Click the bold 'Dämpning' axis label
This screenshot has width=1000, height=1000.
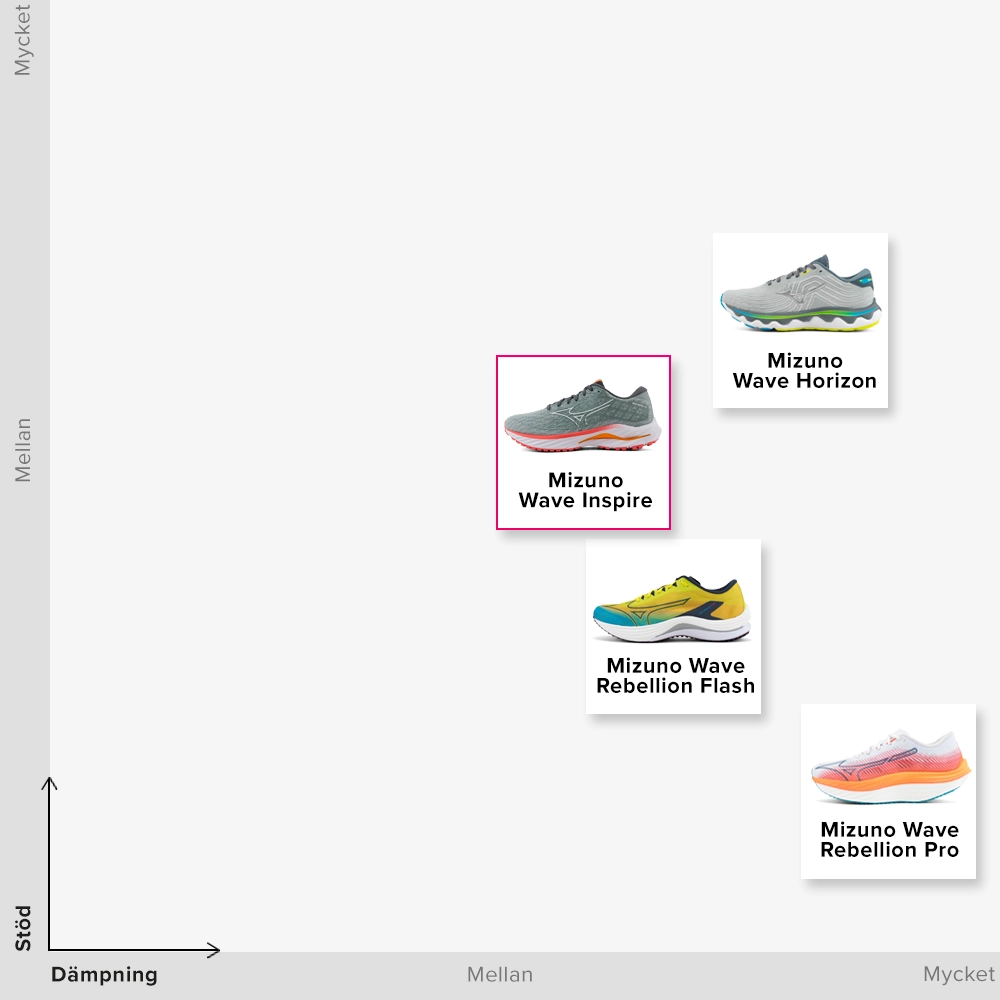104,975
